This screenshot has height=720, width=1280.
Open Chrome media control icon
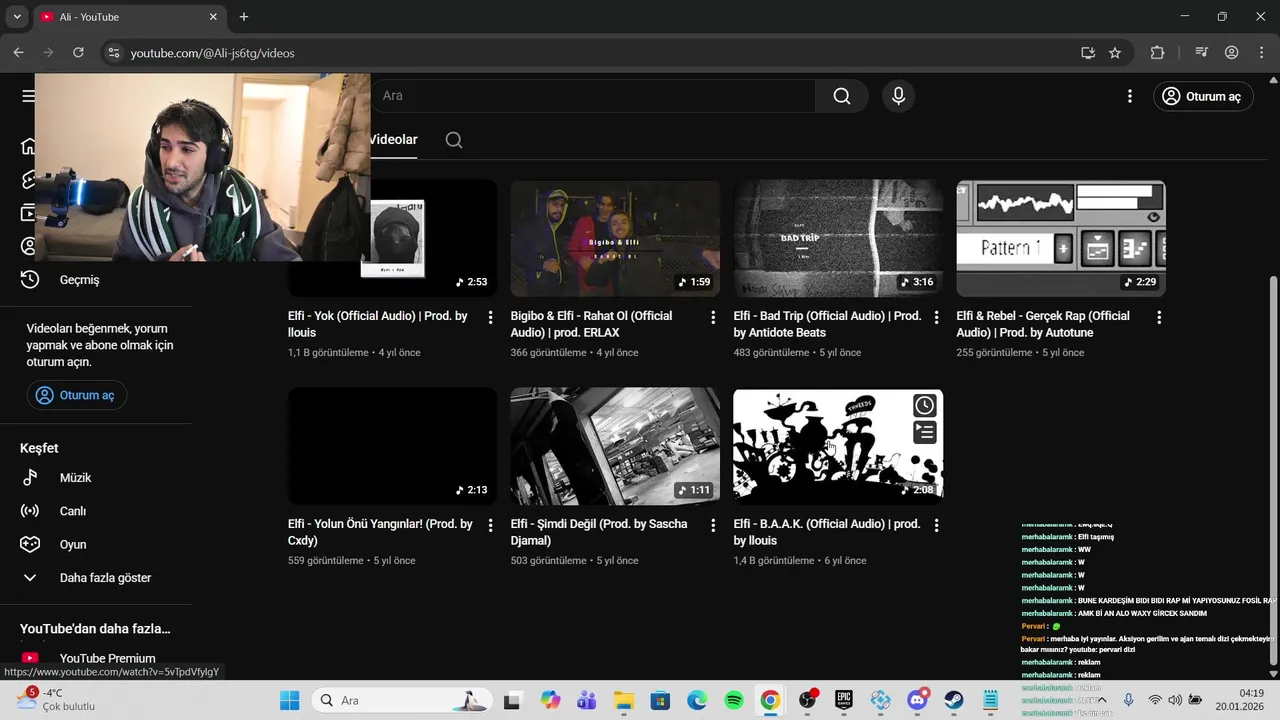tap(1202, 53)
